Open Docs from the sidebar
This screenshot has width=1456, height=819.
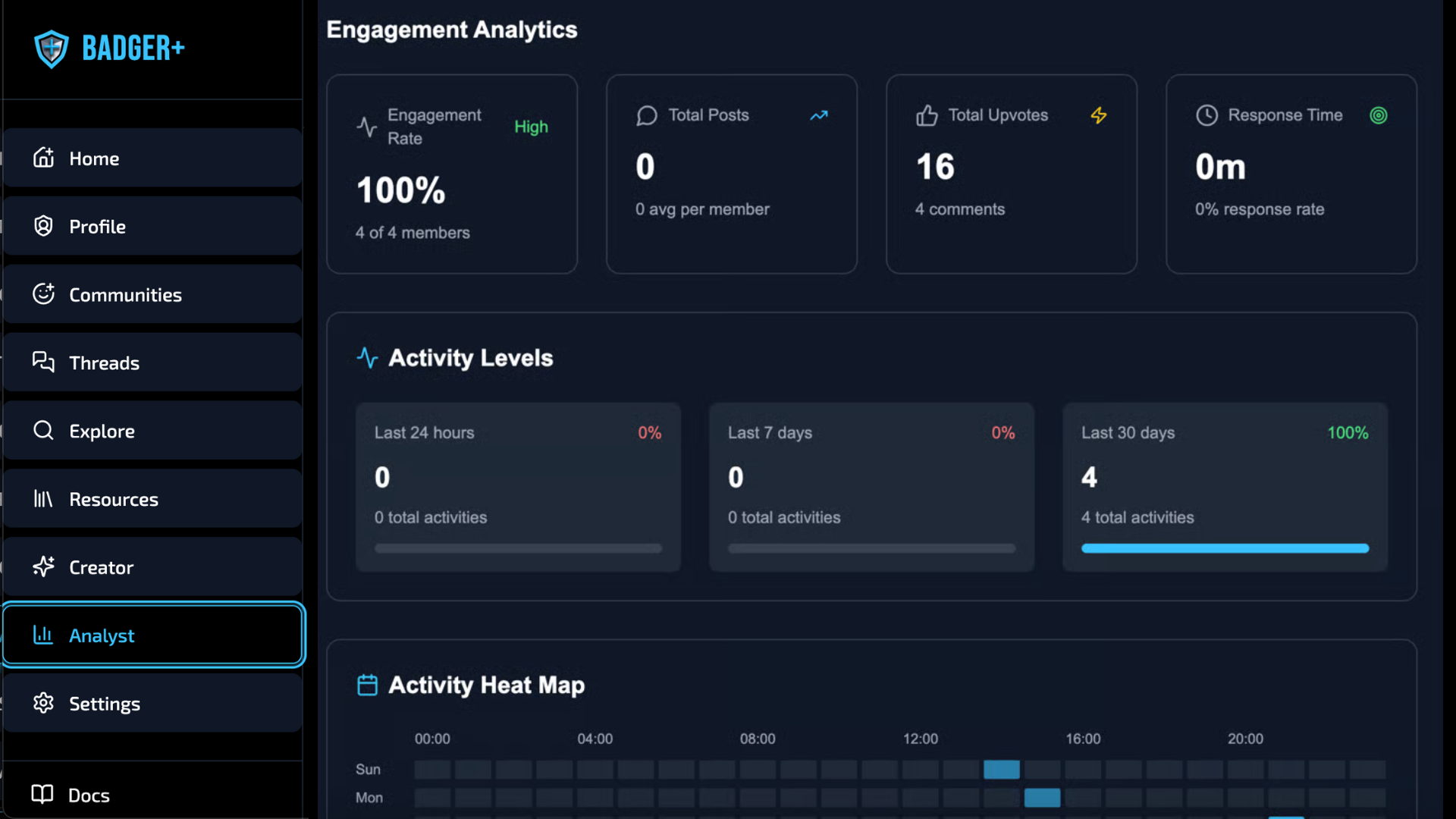click(89, 795)
